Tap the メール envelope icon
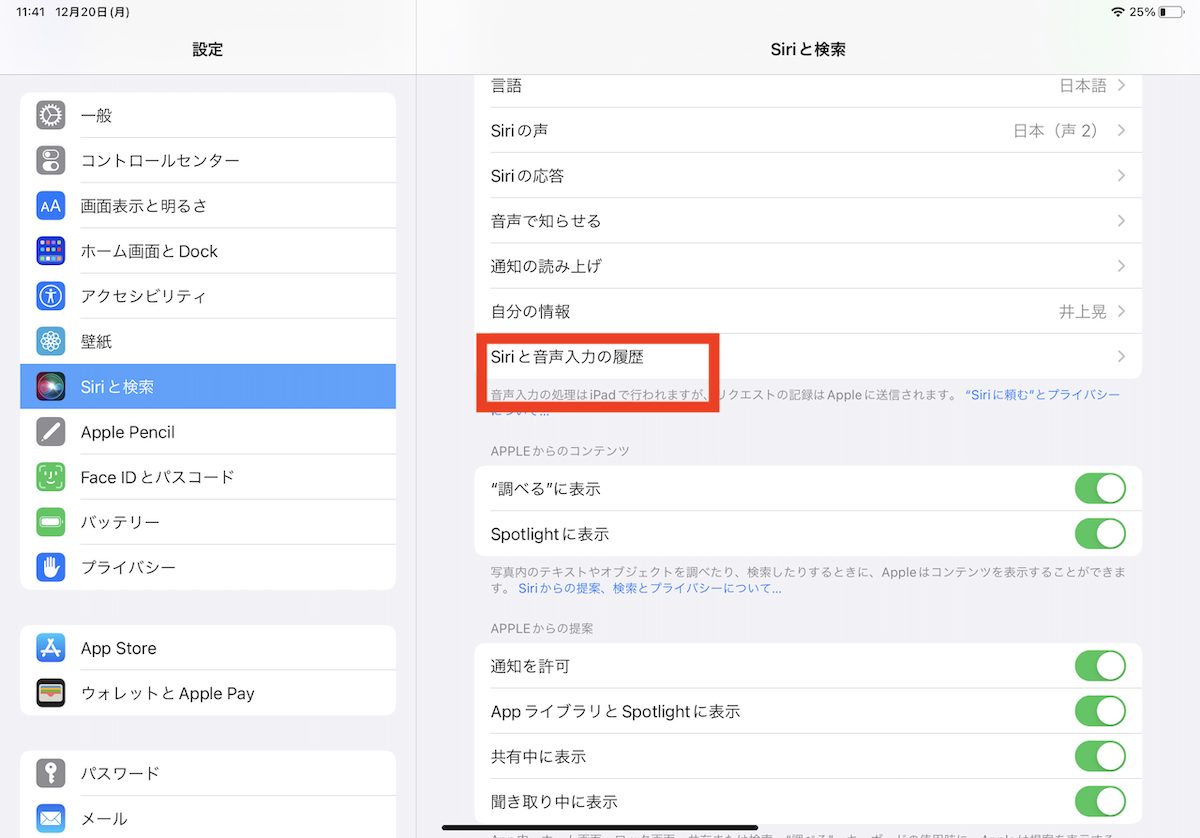 (x=50, y=818)
